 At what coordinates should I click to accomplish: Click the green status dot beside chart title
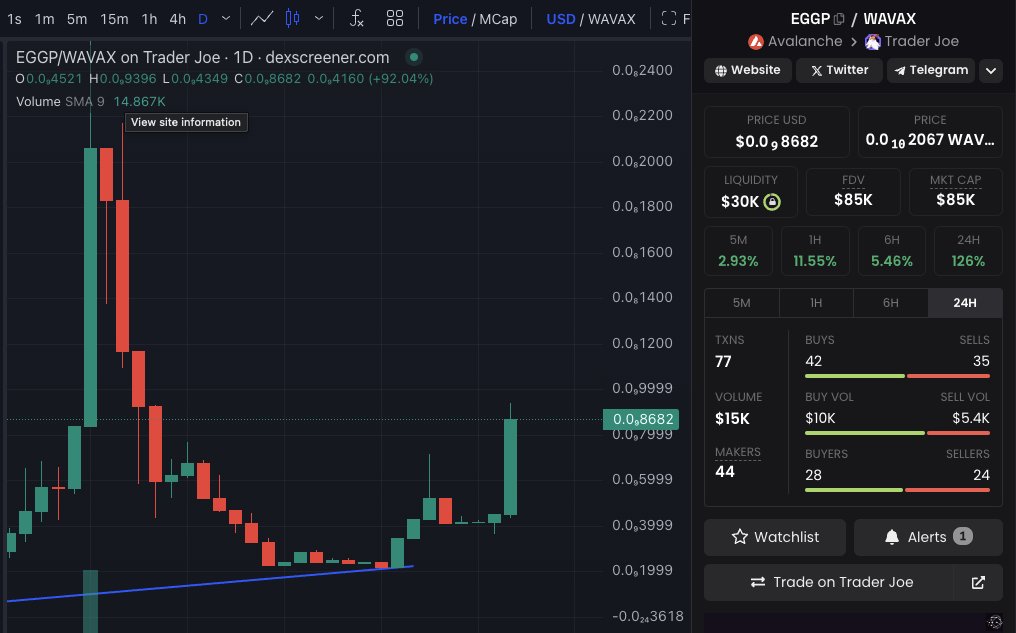(x=413, y=57)
